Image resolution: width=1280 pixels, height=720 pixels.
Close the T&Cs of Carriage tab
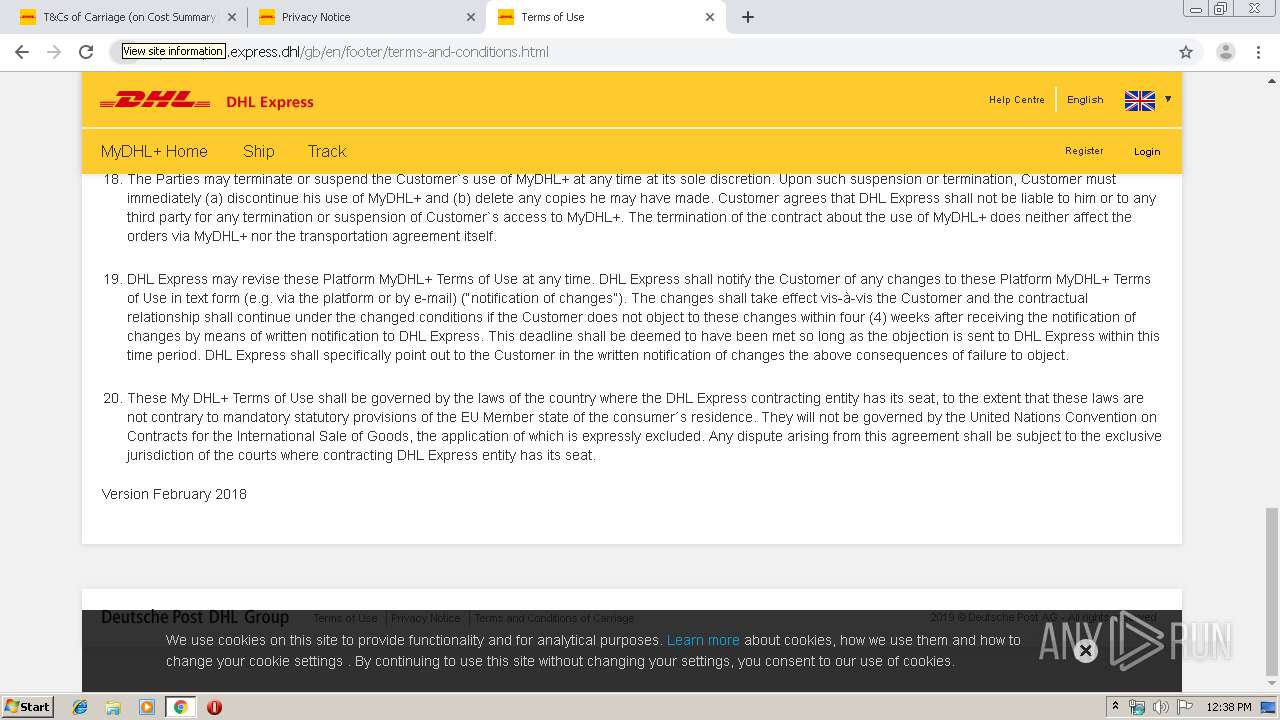(232, 17)
